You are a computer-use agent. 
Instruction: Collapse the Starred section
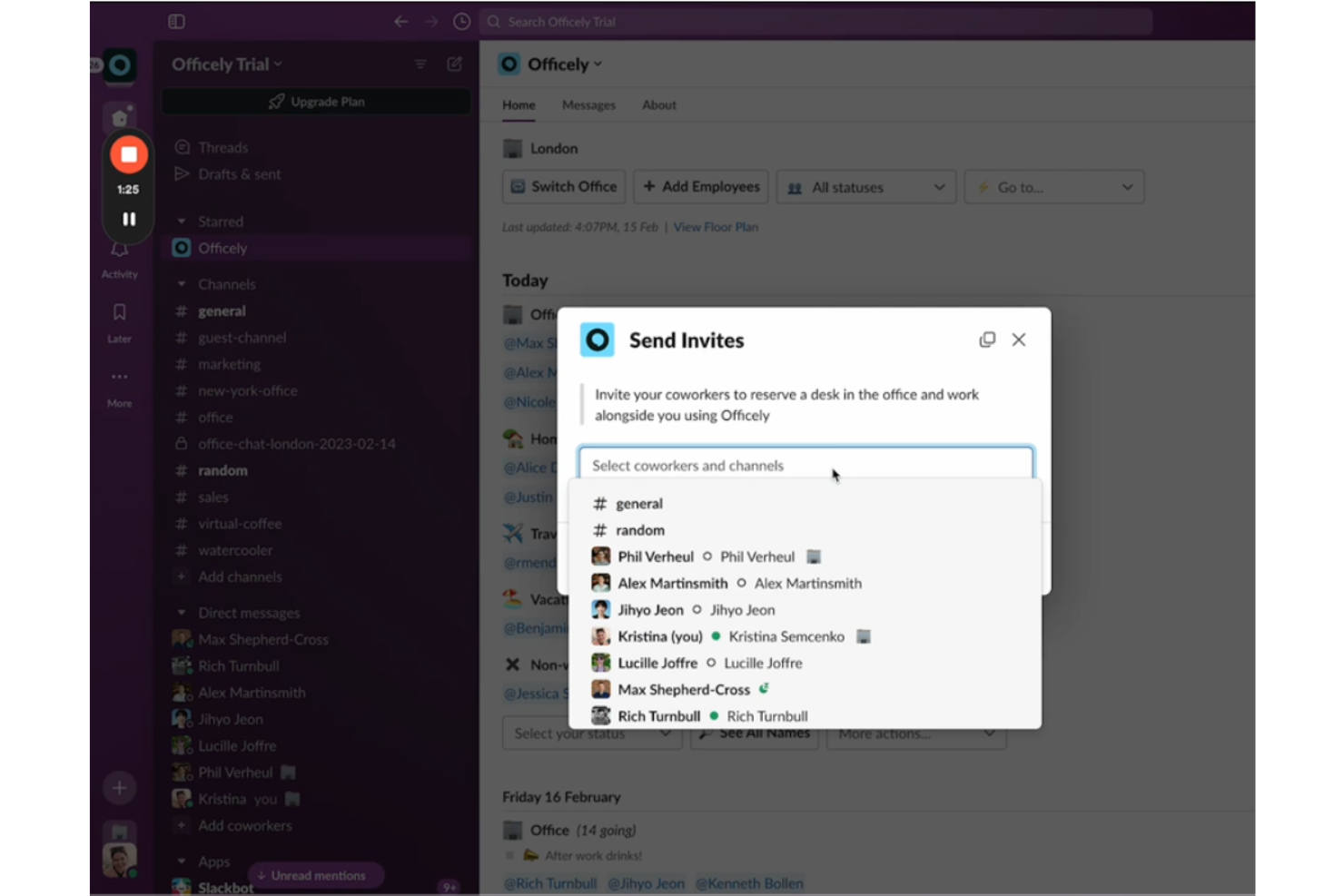point(182,221)
